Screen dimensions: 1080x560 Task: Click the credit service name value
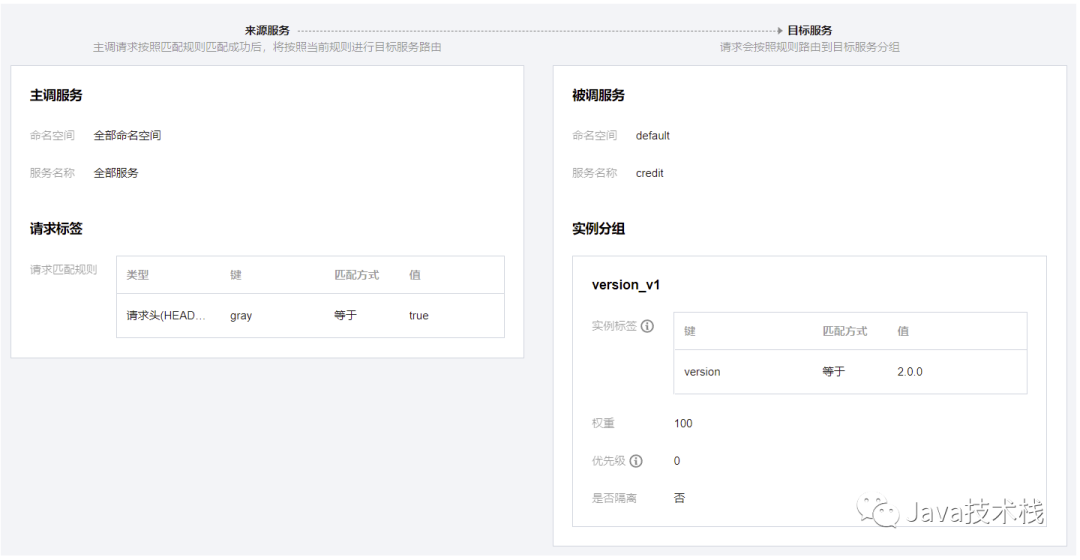[650, 173]
